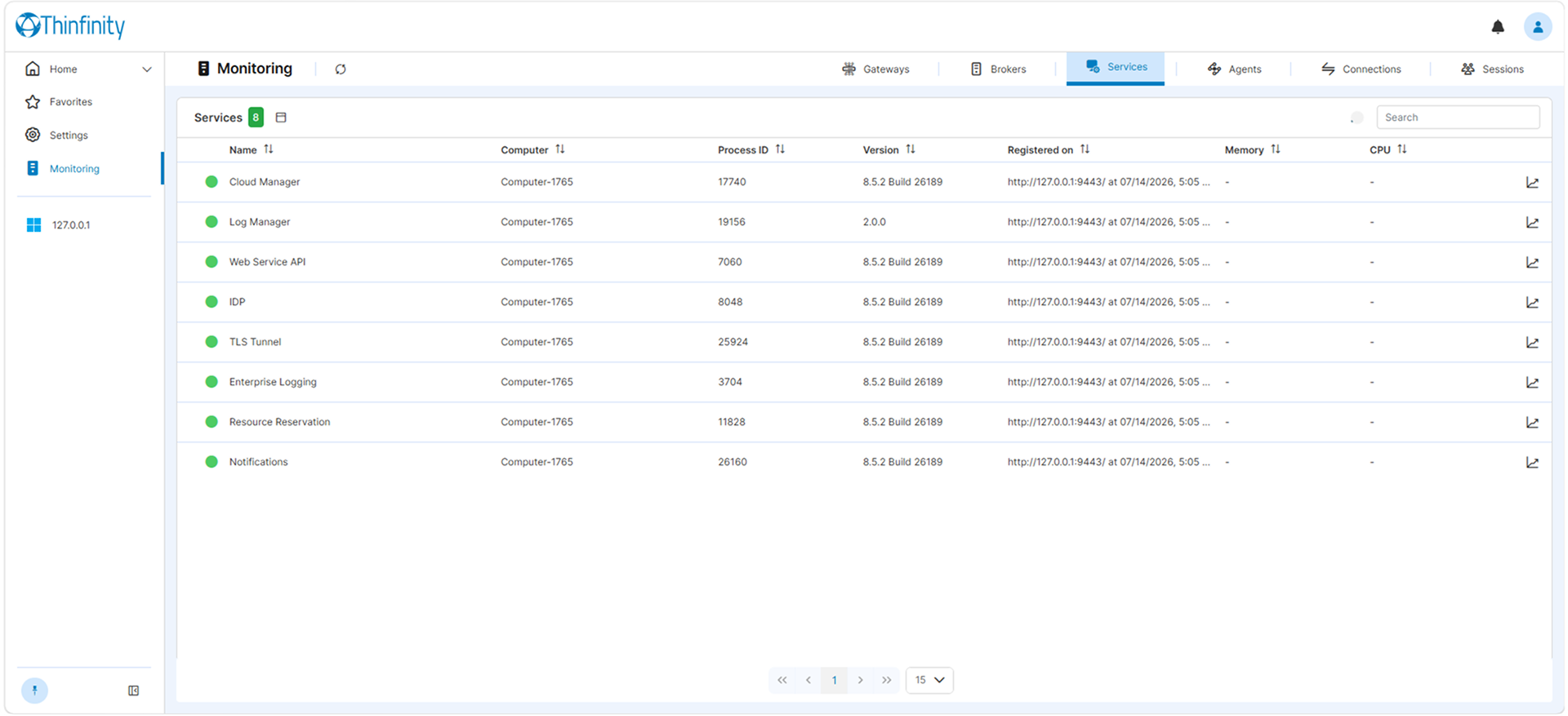Switch to the Connections tab
This screenshot has width=1568, height=716.
(x=1361, y=69)
